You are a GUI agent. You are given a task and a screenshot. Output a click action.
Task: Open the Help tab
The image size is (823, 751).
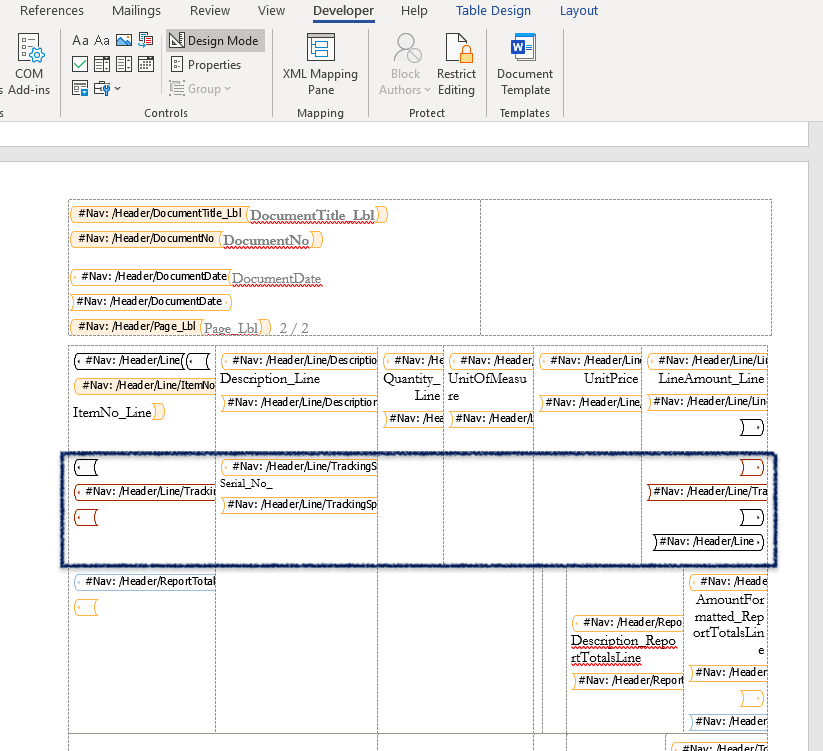(x=414, y=10)
